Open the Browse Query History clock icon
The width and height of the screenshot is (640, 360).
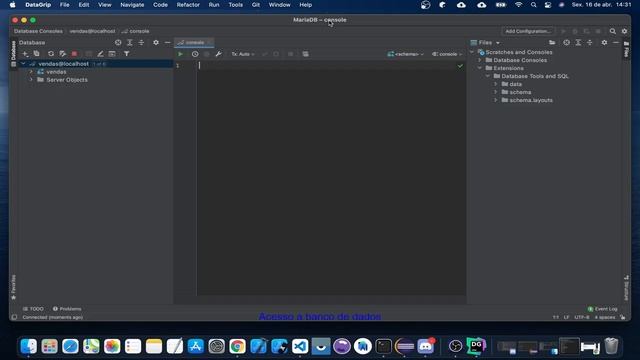pyautogui.click(x=195, y=54)
